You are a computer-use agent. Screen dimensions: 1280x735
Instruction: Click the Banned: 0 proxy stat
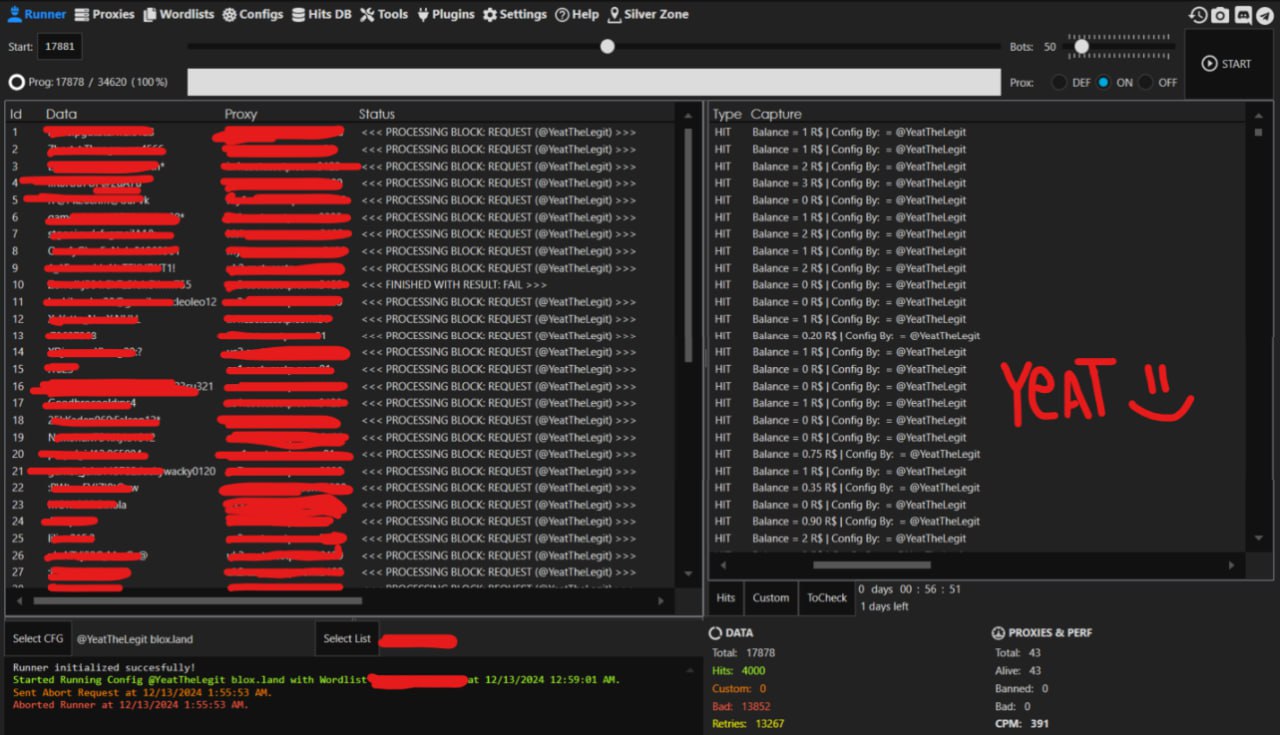pos(1021,688)
